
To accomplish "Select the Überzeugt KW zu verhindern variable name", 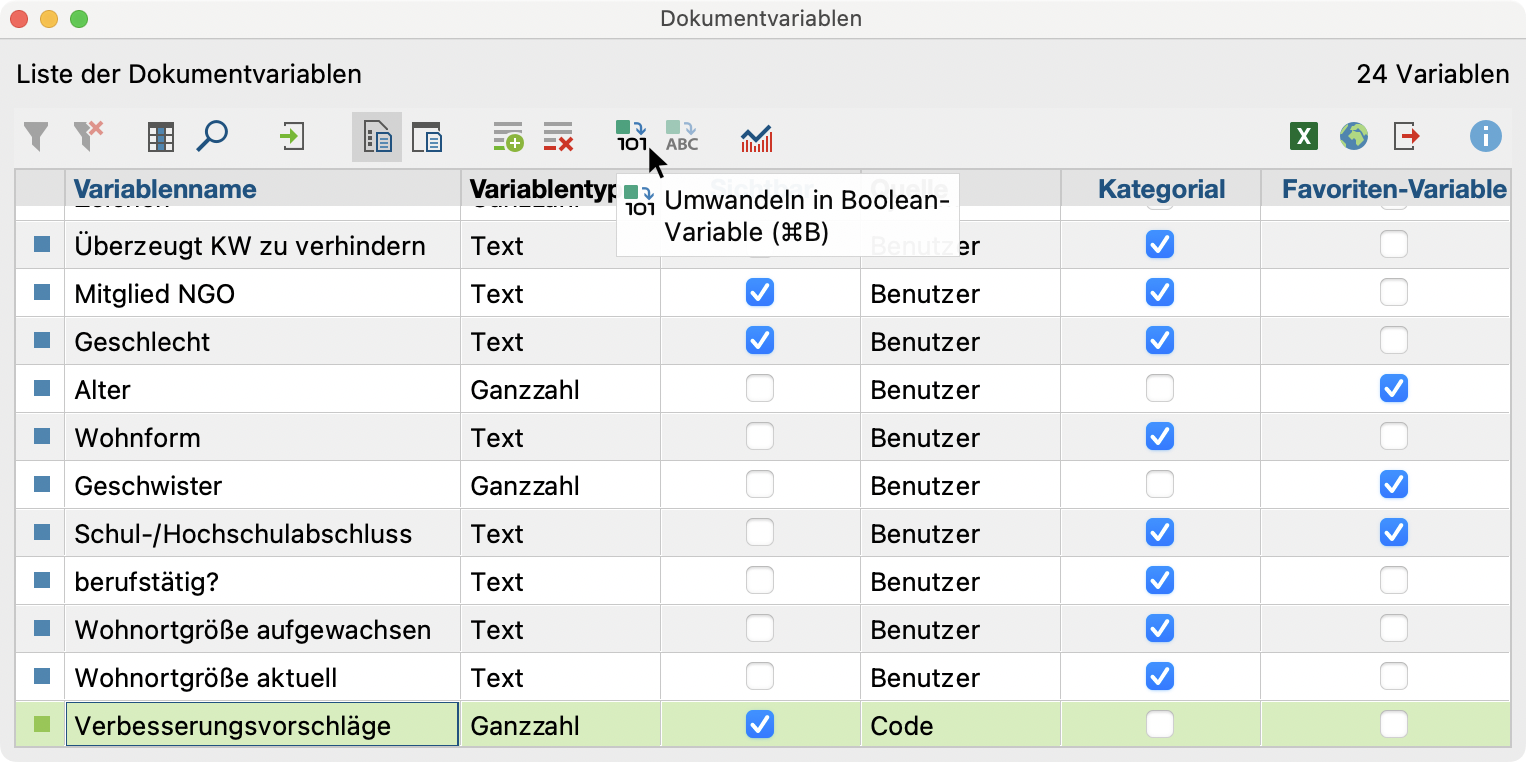I will pyautogui.click(x=250, y=245).
